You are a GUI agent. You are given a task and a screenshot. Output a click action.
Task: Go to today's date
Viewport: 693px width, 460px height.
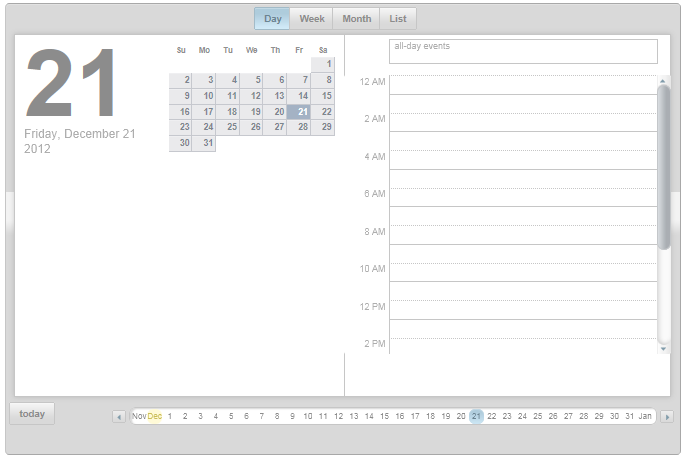[x=32, y=414]
